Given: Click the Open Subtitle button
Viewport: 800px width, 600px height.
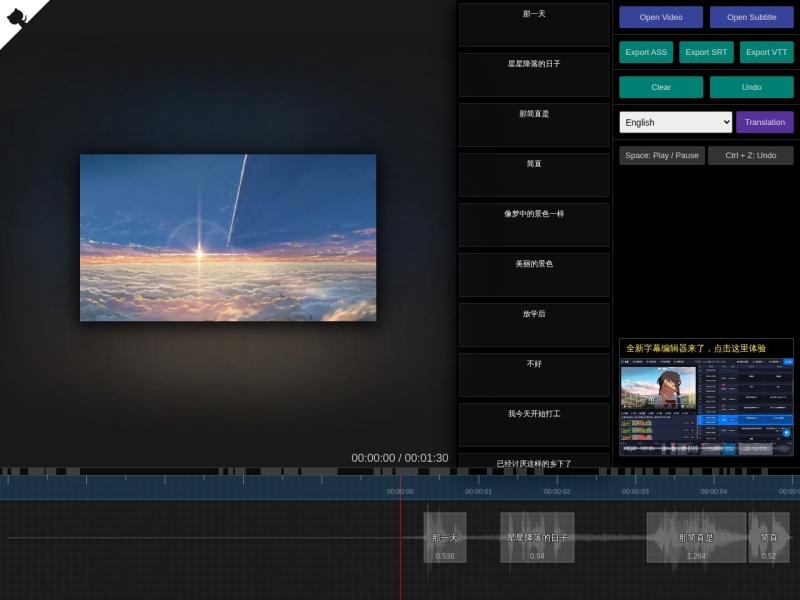Looking at the screenshot, I should click(x=752, y=17).
